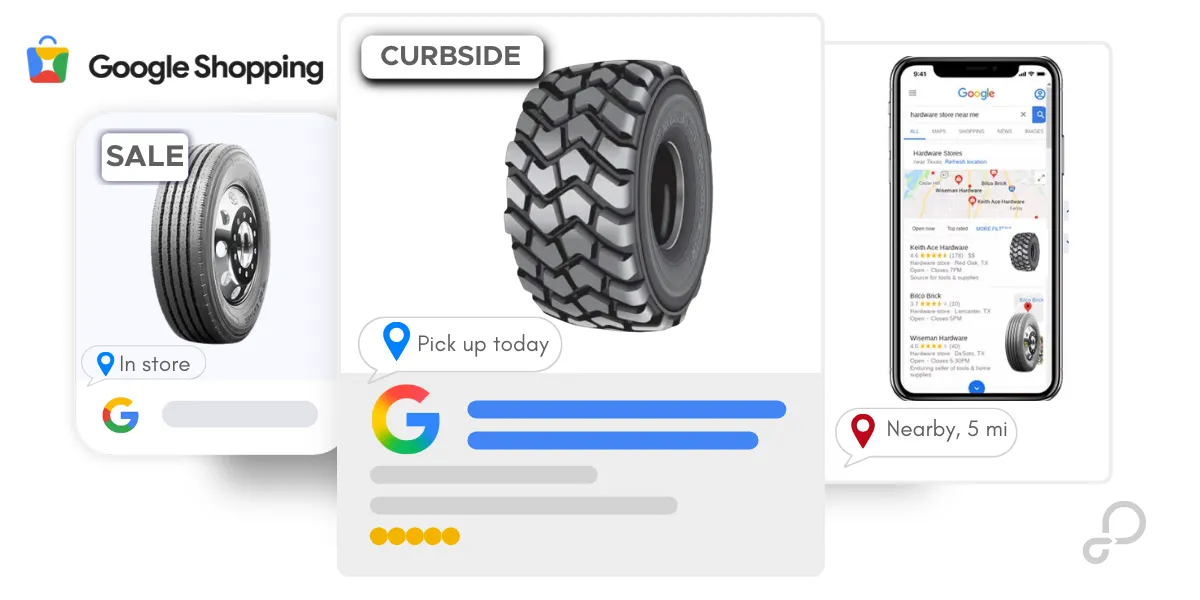Click the CURBSIDE badge
The image size is (1200, 600).
coord(451,56)
